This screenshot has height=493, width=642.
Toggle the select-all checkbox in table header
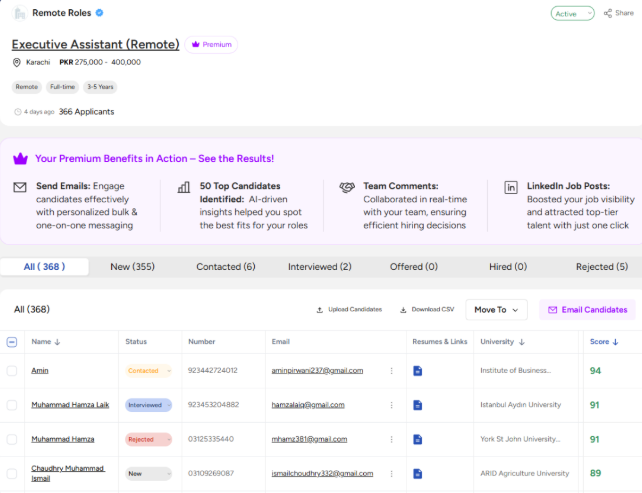click(x=12, y=342)
